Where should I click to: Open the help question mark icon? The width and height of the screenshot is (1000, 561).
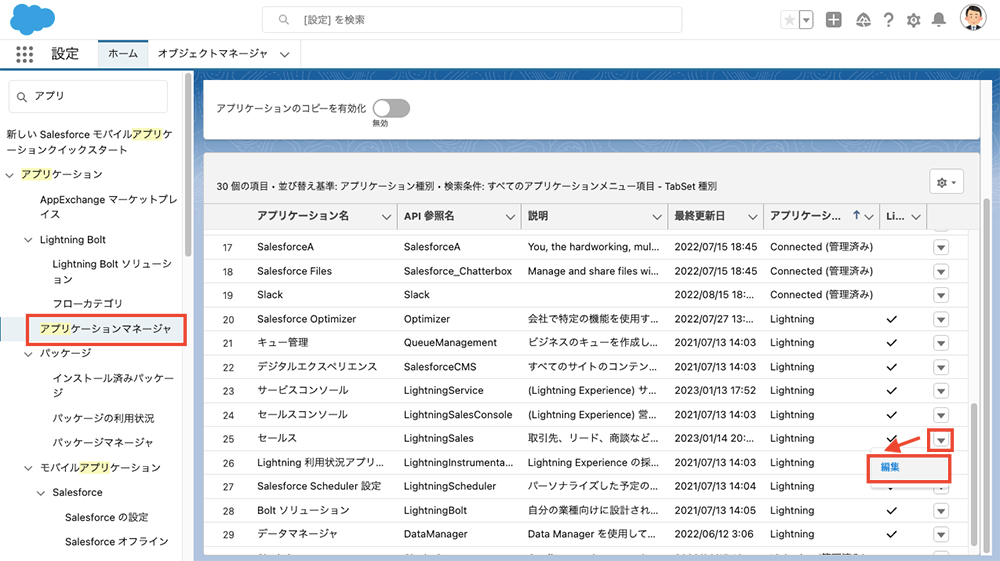888,20
